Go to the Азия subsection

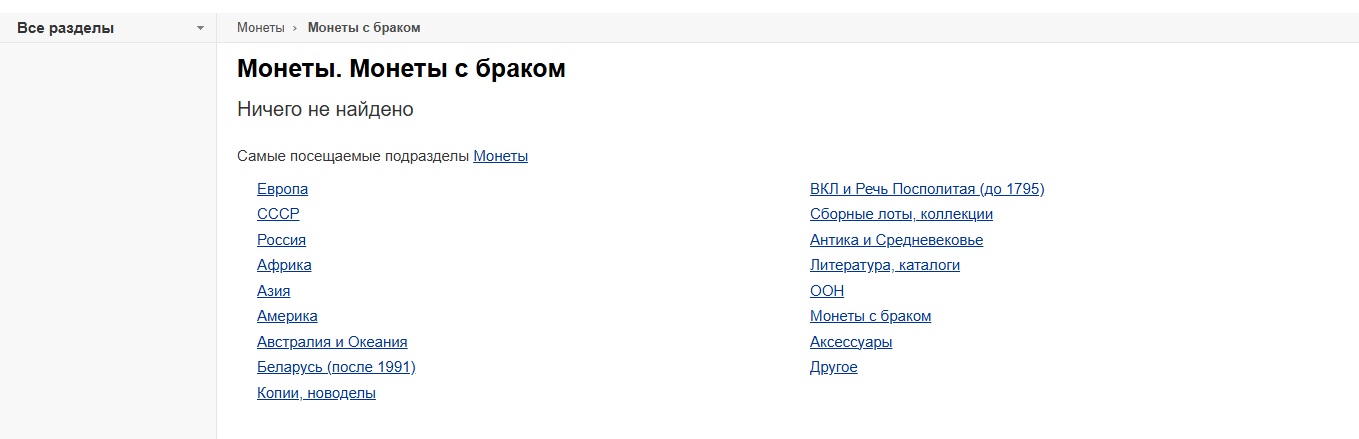click(273, 291)
